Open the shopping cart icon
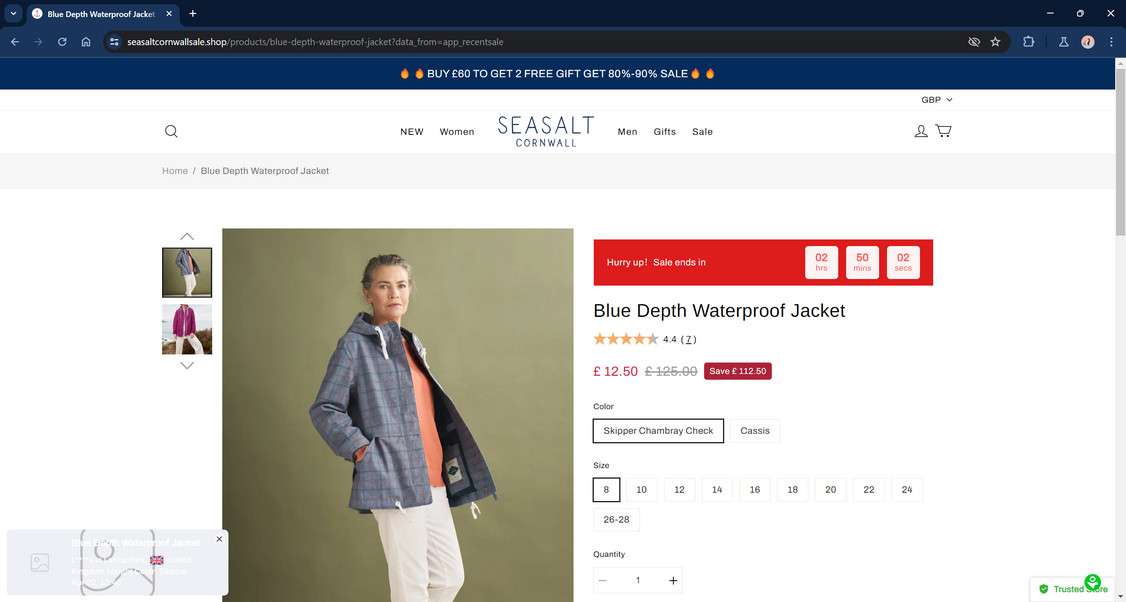The image size is (1126, 602). (944, 131)
